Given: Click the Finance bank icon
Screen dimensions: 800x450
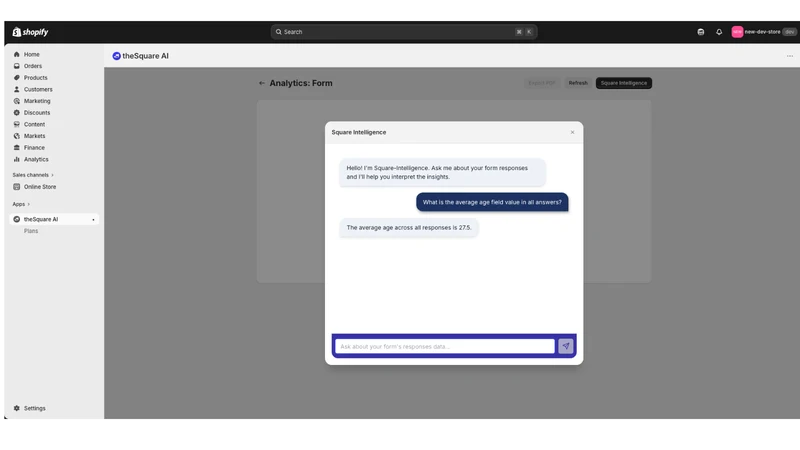Looking at the screenshot, I should pos(16,148).
